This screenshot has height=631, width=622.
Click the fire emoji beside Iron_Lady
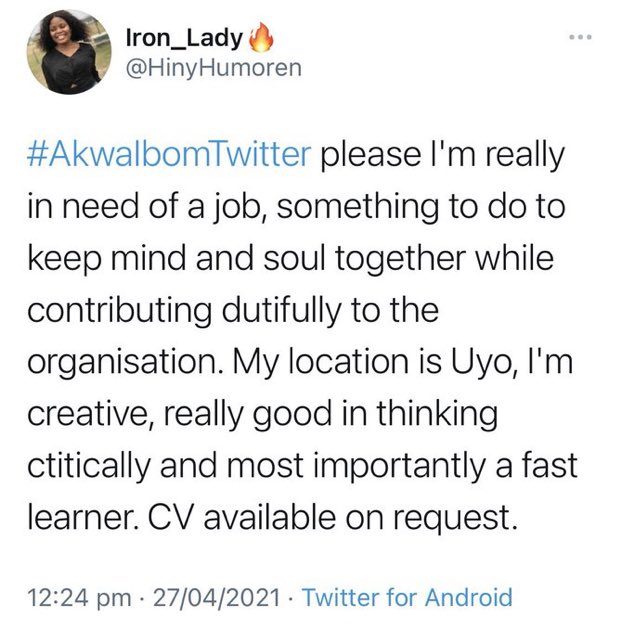262,37
